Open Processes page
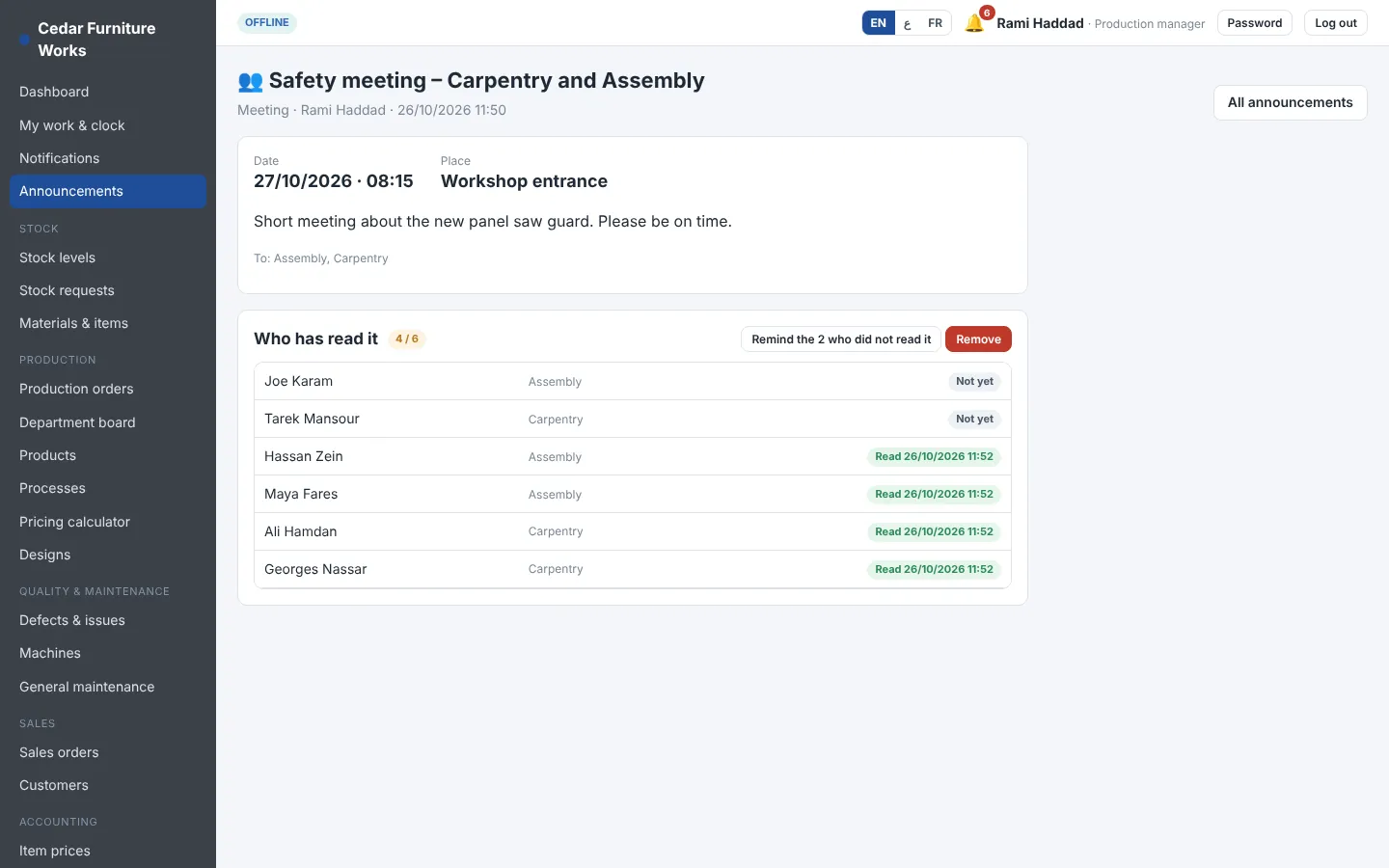1389x868 pixels. 108,488
